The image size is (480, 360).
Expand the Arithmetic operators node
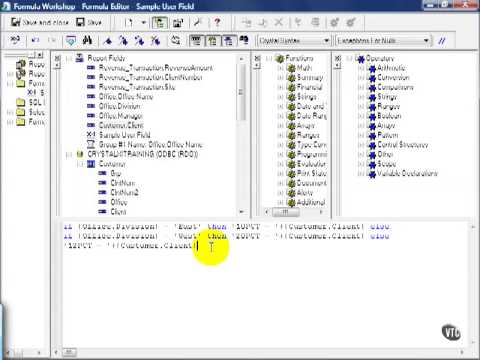(360, 68)
